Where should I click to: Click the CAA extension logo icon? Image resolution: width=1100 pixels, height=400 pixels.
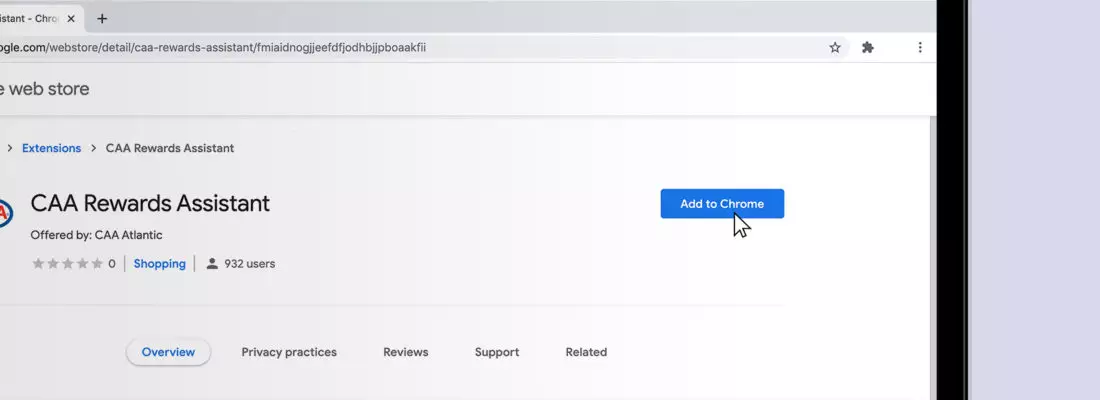click(5, 213)
